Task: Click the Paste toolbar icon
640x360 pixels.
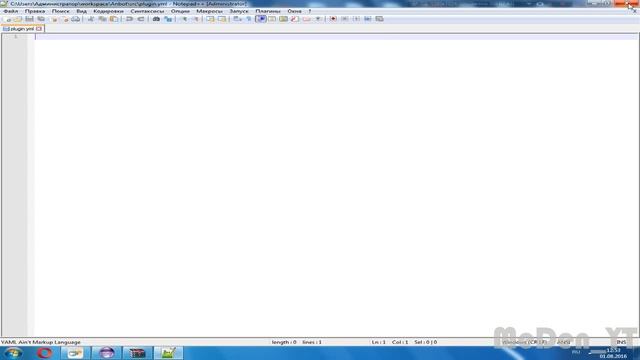Action: 114,19
